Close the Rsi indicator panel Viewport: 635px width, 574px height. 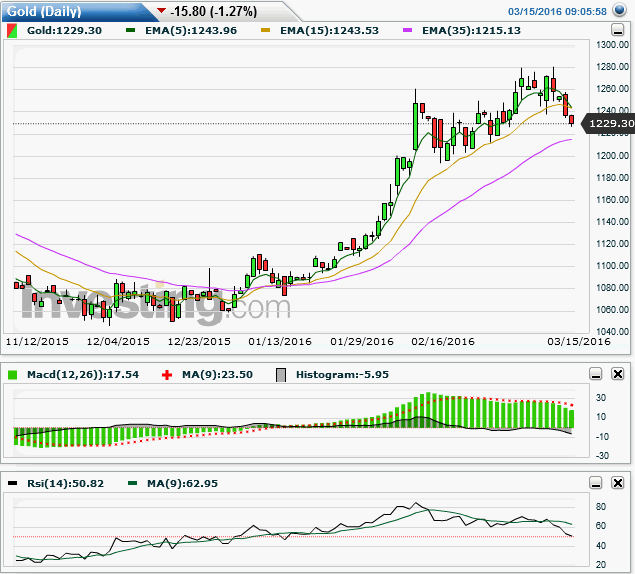[x=618, y=483]
